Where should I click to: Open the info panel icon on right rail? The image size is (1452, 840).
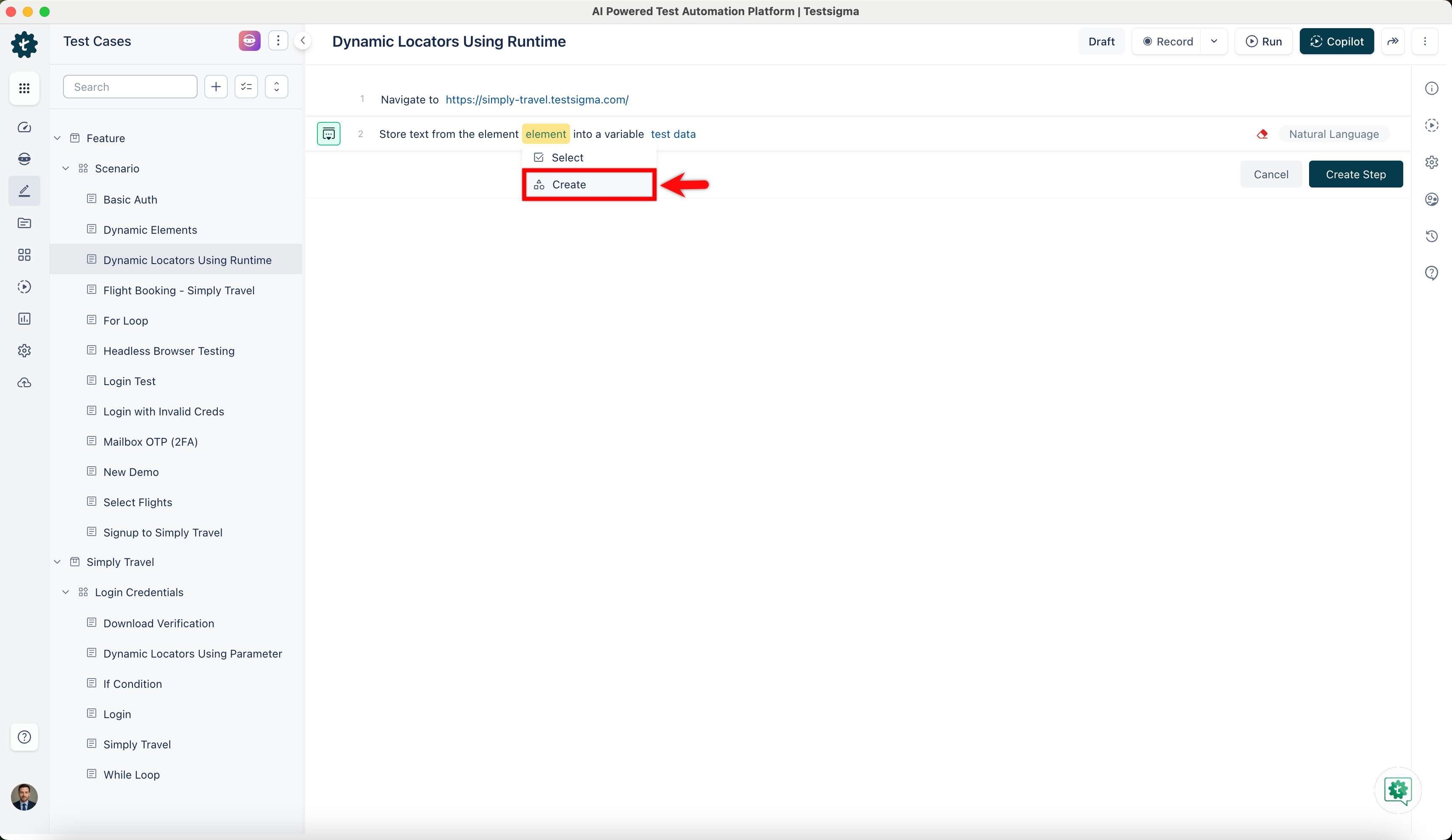[x=1432, y=88]
